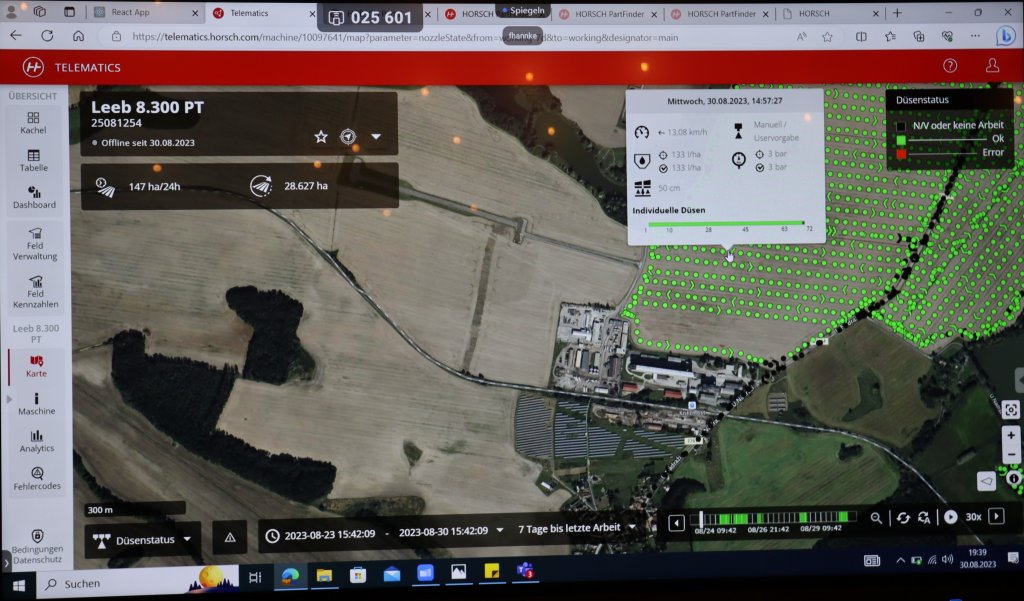Go back in the browser

point(16,35)
